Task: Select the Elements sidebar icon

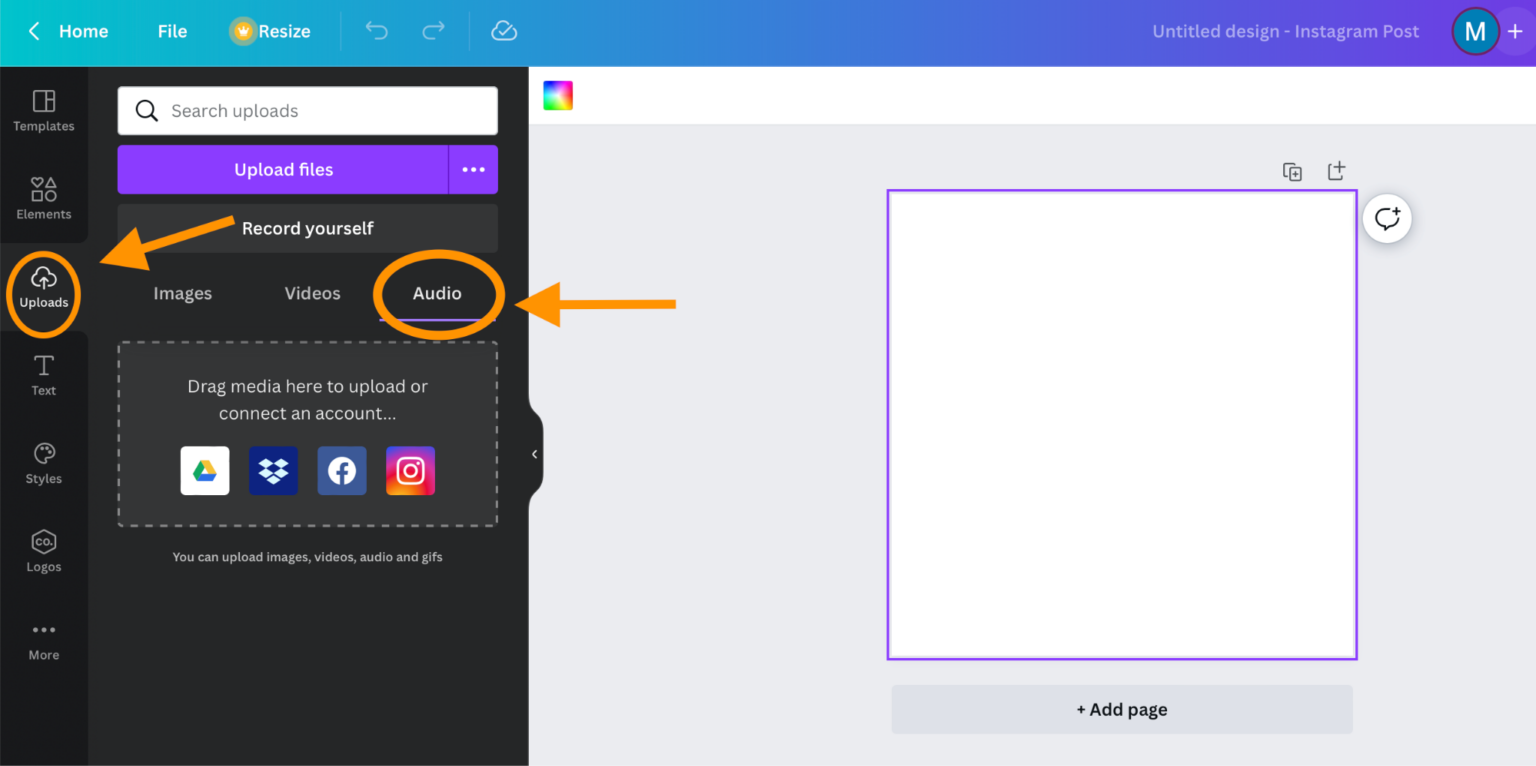Action: point(43,198)
